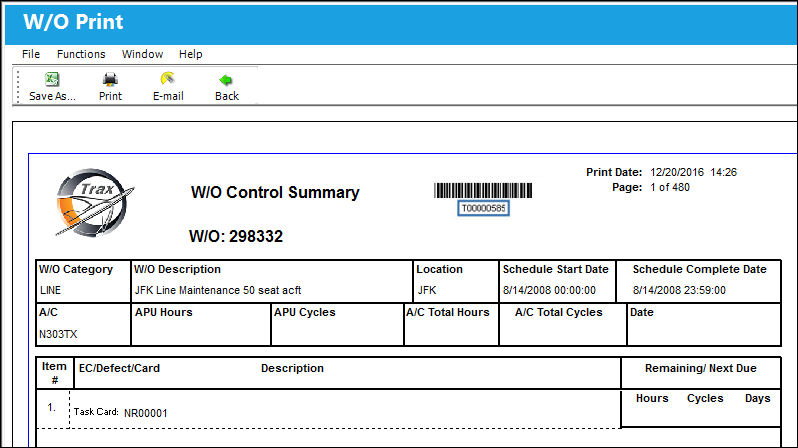Click JFK Line Maintenance description text
The image size is (798, 448).
(x=218, y=290)
